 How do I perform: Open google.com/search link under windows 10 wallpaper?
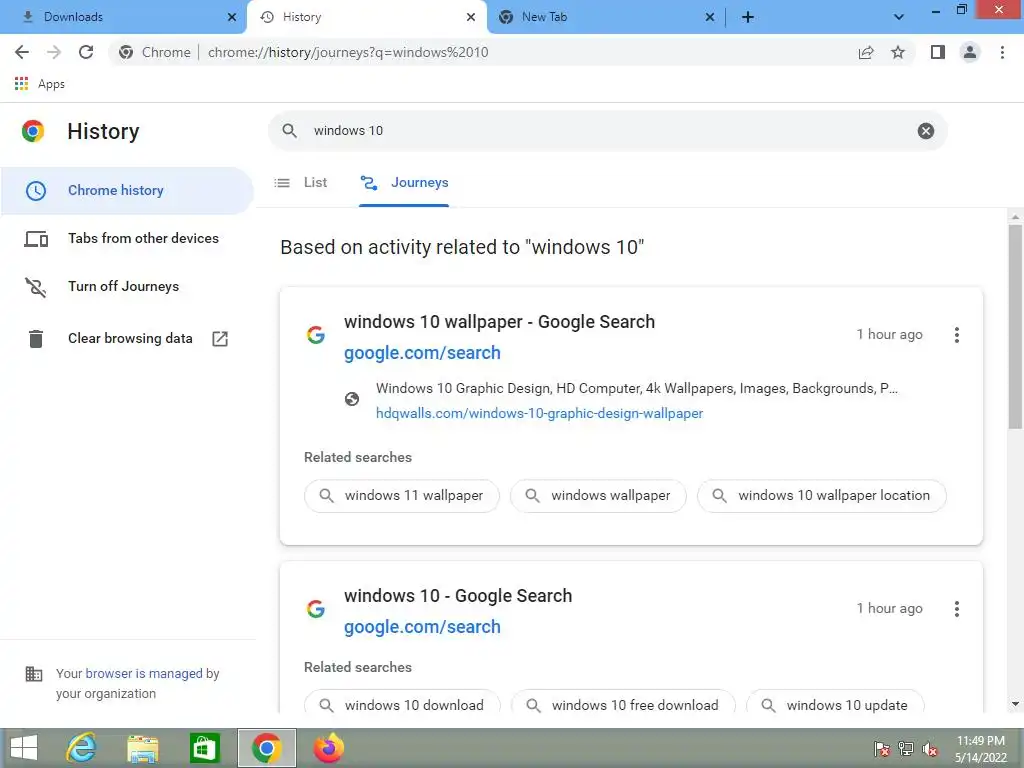click(423, 353)
